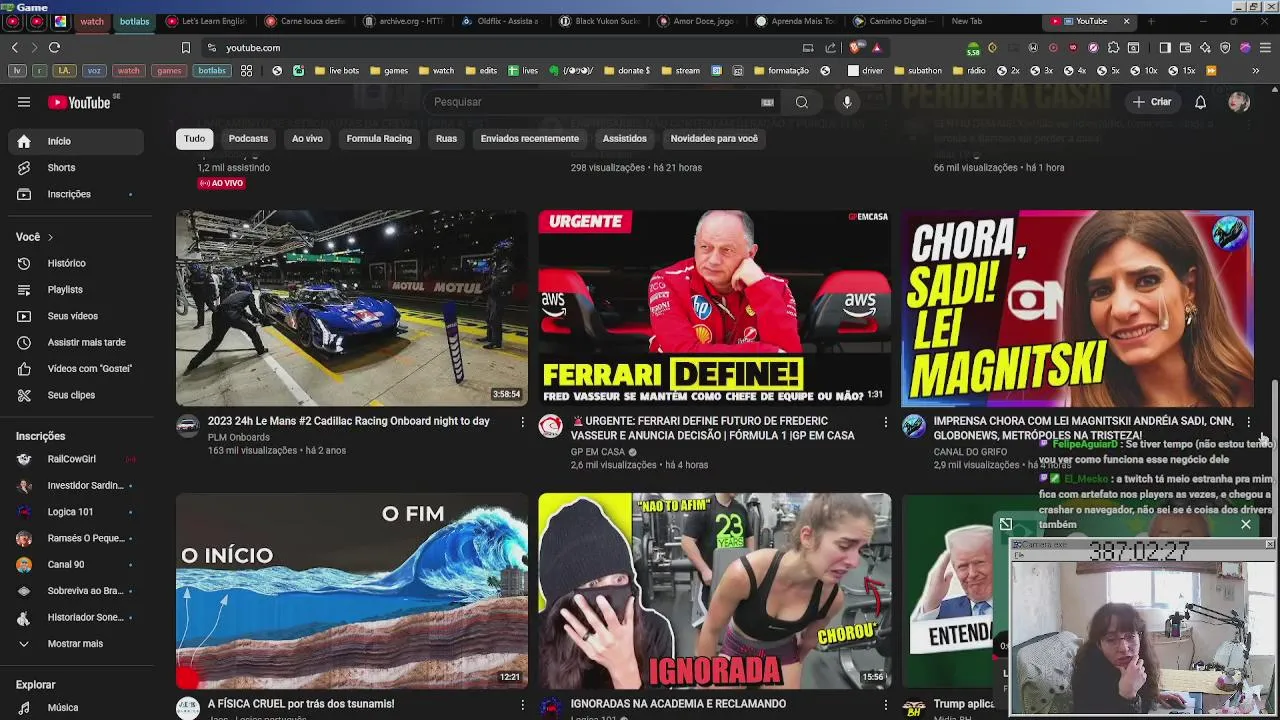Viewport: 1280px width, 720px height.
Task: Show hidden bookmarks with the overflow chevron
Action: coord(1256,71)
